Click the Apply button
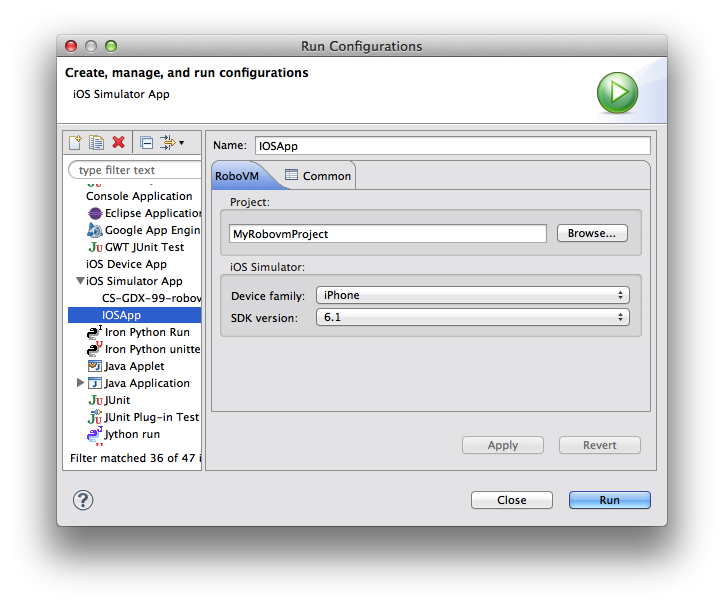This screenshot has height=605, width=724. tap(503, 445)
